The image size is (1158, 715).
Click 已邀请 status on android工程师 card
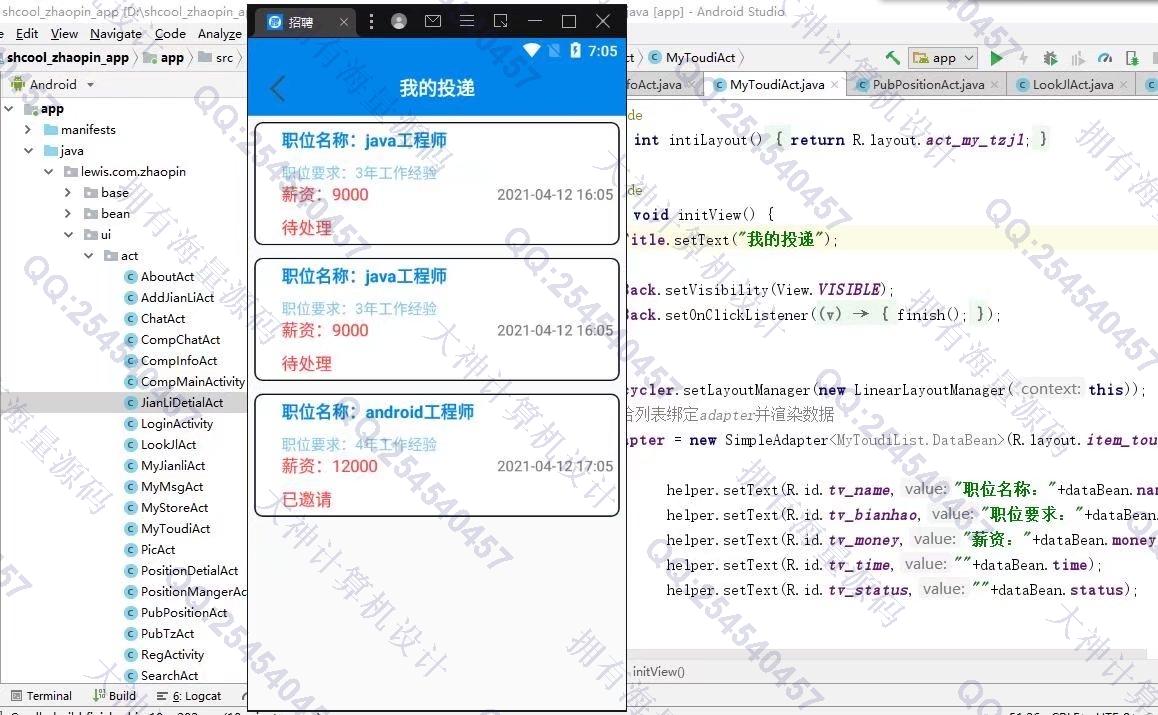[306, 499]
